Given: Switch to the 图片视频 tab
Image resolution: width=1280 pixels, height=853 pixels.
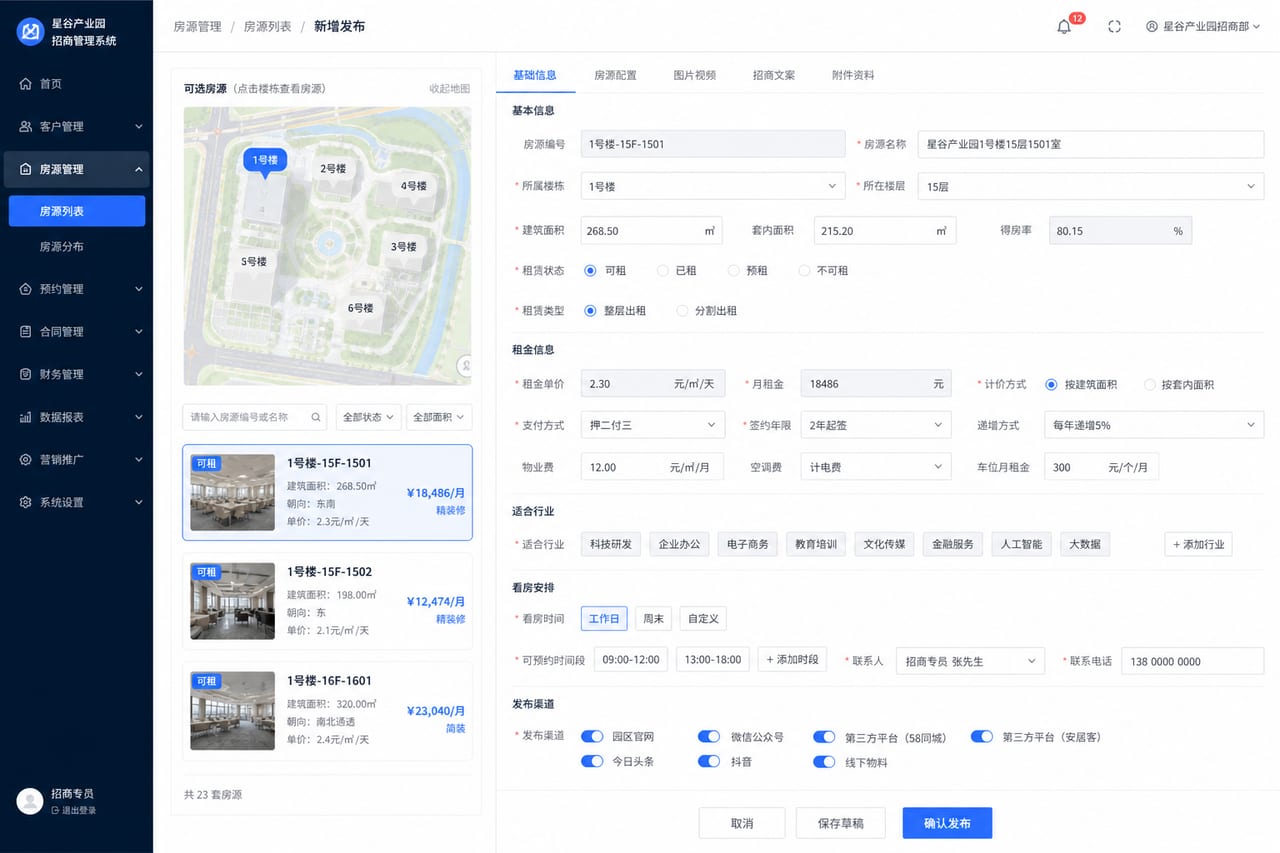Looking at the screenshot, I should point(694,75).
